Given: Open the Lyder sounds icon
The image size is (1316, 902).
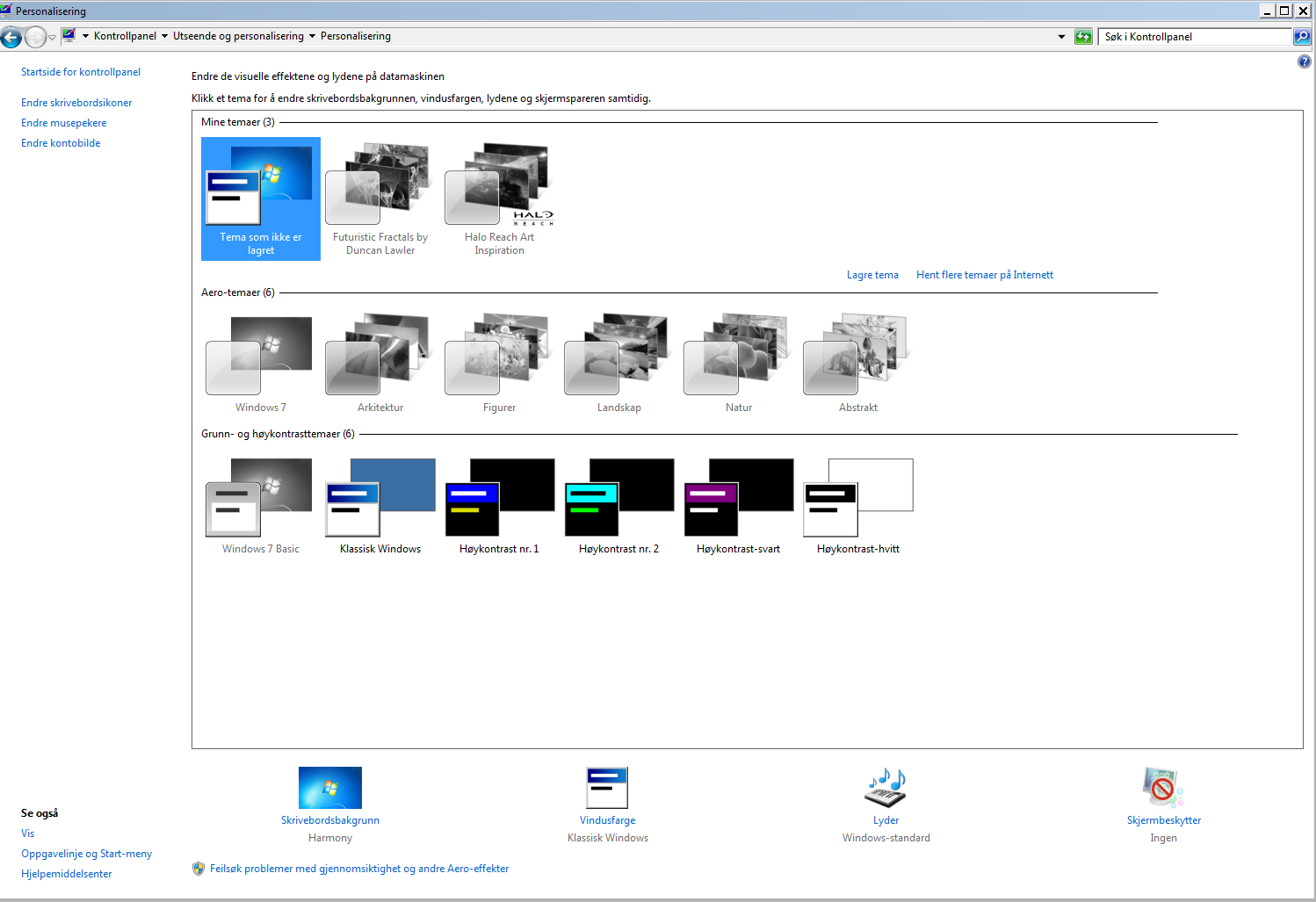Looking at the screenshot, I should [886, 788].
